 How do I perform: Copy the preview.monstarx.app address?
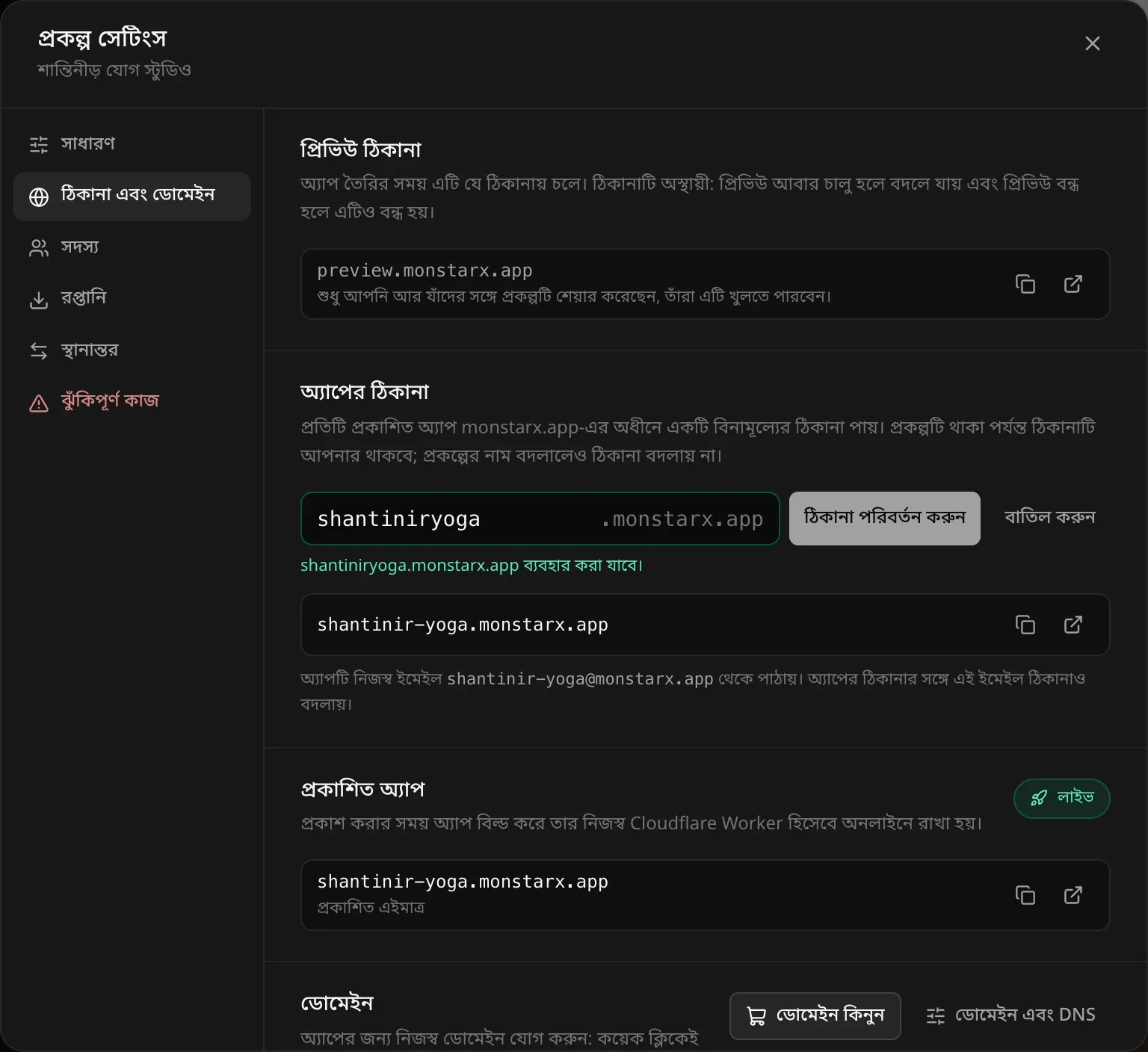(1025, 284)
